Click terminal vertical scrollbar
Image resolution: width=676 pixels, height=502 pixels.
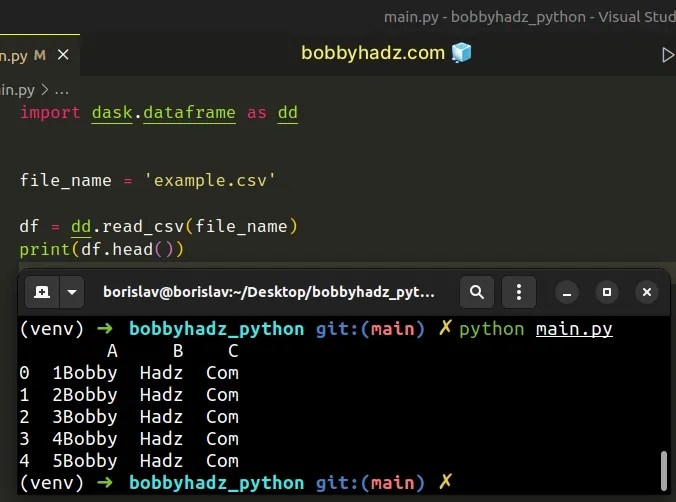point(664,471)
